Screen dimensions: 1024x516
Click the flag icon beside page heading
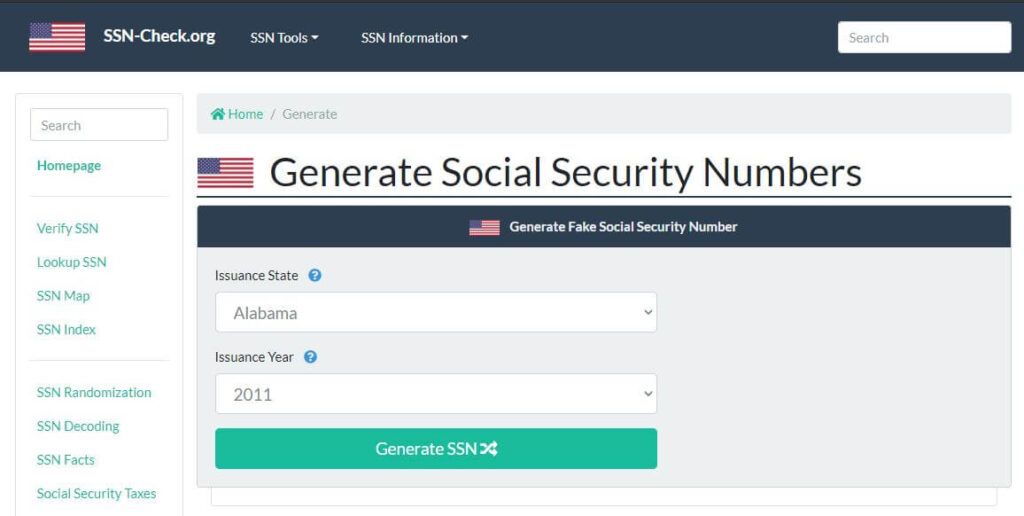coord(225,173)
